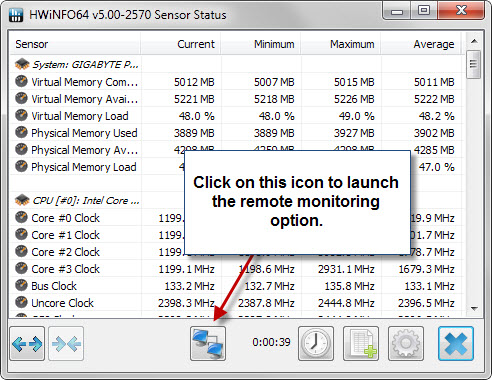Image resolution: width=492 pixels, height=380 pixels.
Task: Click current value 5012 MB
Action: pyautogui.click(x=194, y=82)
